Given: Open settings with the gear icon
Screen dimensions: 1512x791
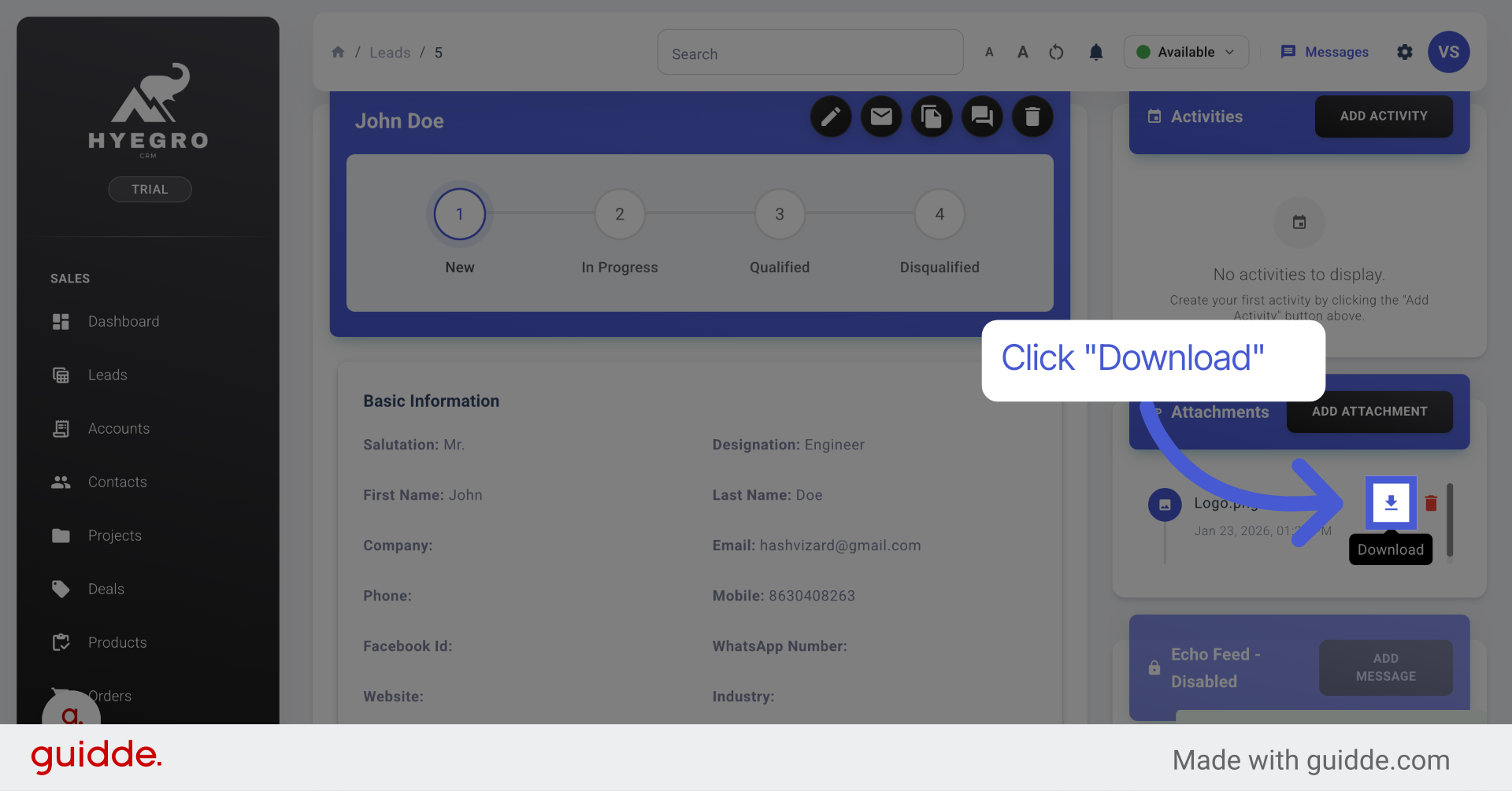Looking at the screenshot, I should [x=1405, y=52].
